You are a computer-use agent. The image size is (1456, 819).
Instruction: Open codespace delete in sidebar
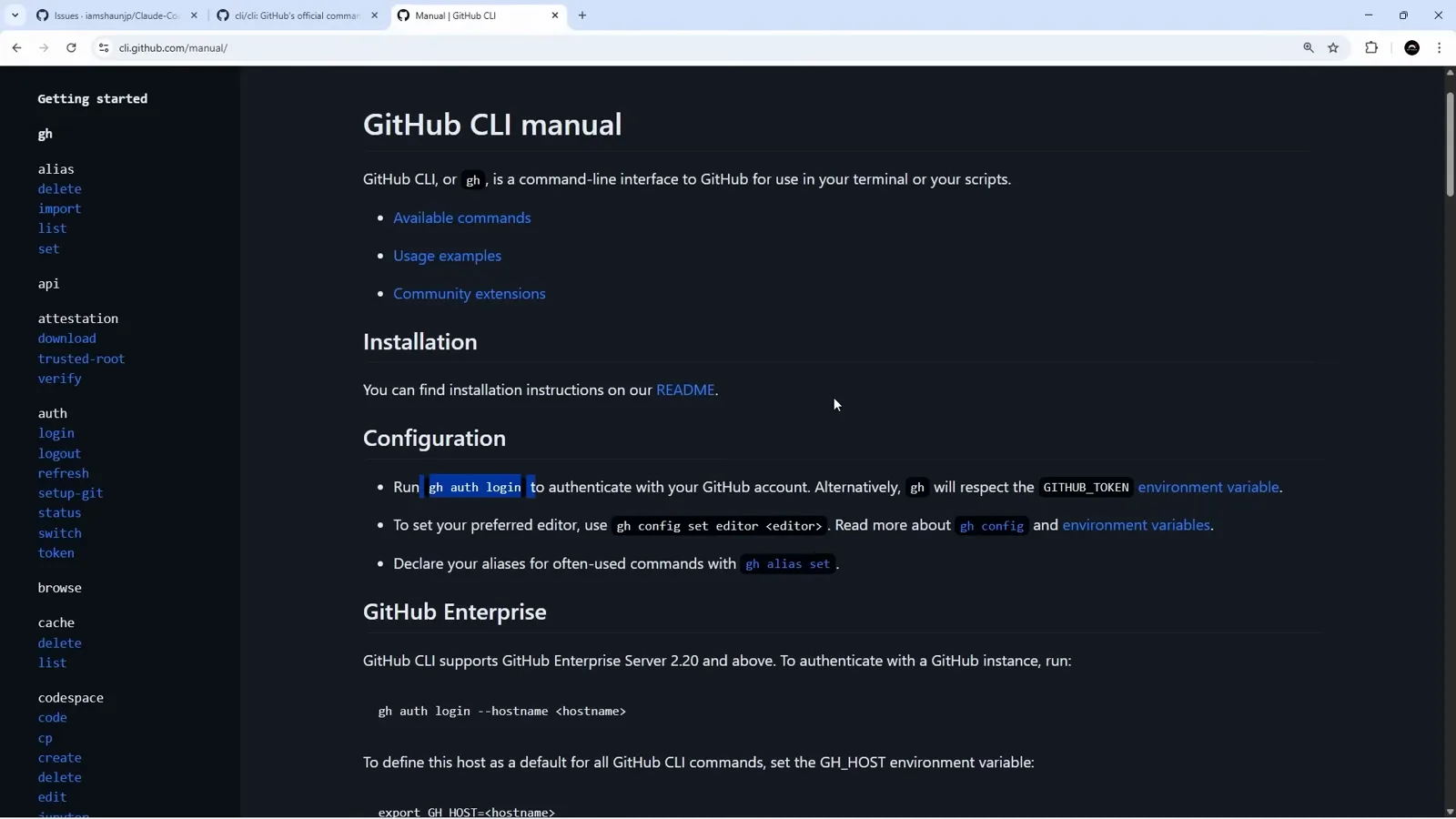point(59,778)
